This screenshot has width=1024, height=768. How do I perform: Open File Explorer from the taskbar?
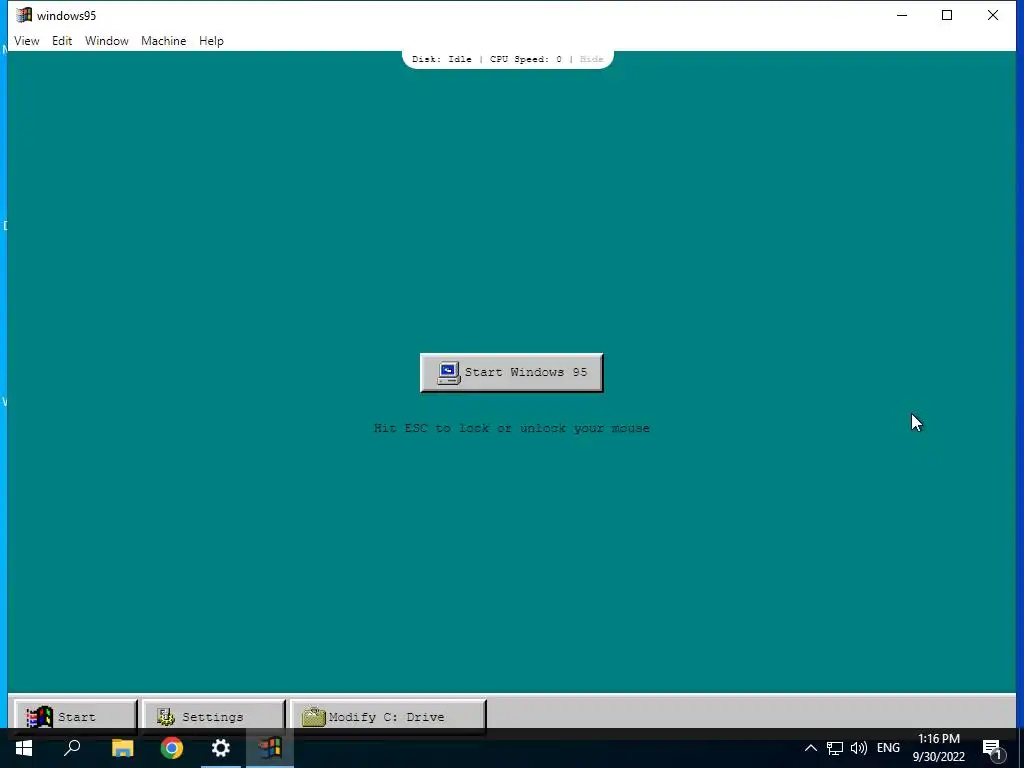click(122, 748)
